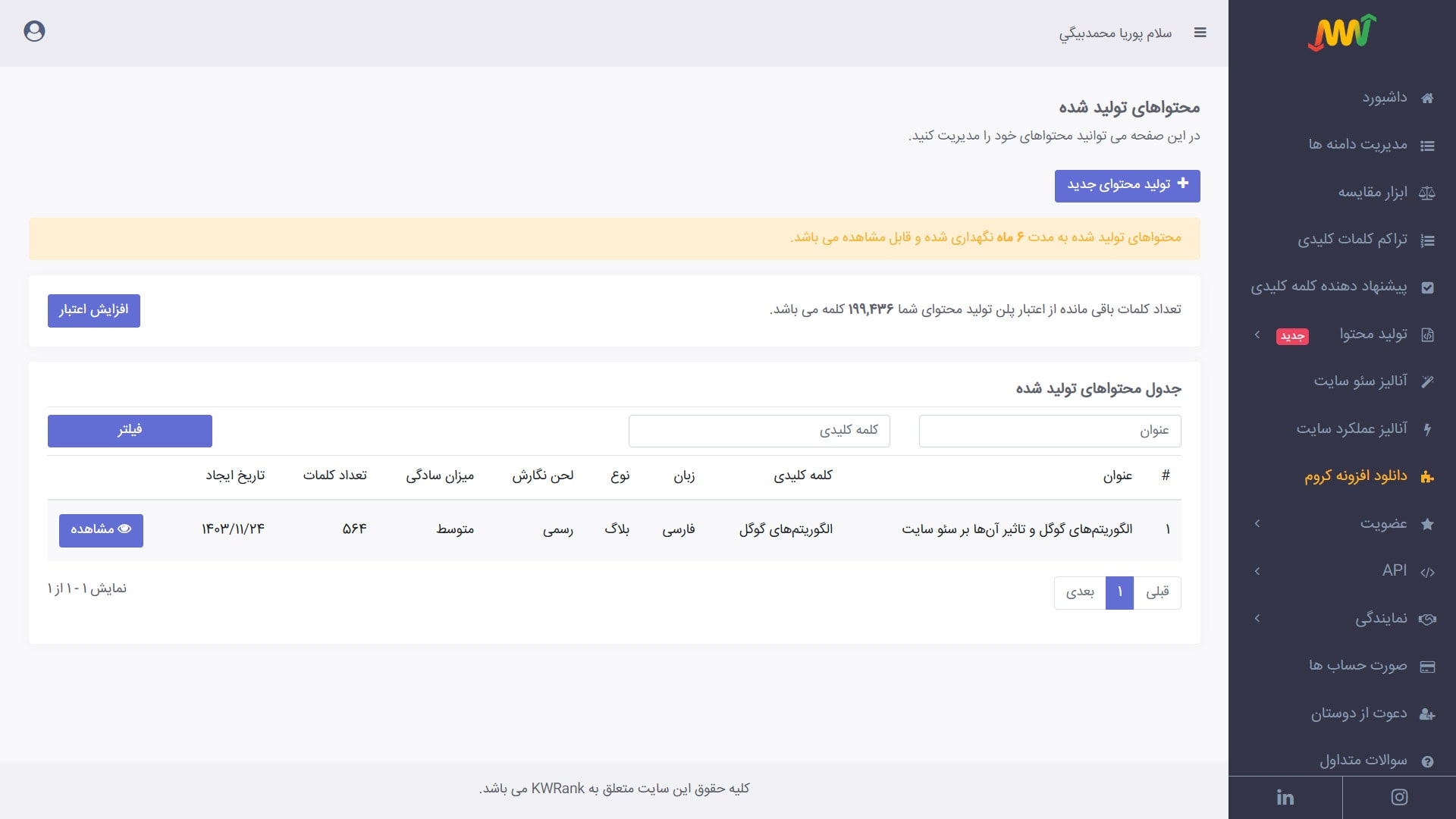Open سوالات متداول menu item
This screenshot has height=819, width=1456.
1363,760
